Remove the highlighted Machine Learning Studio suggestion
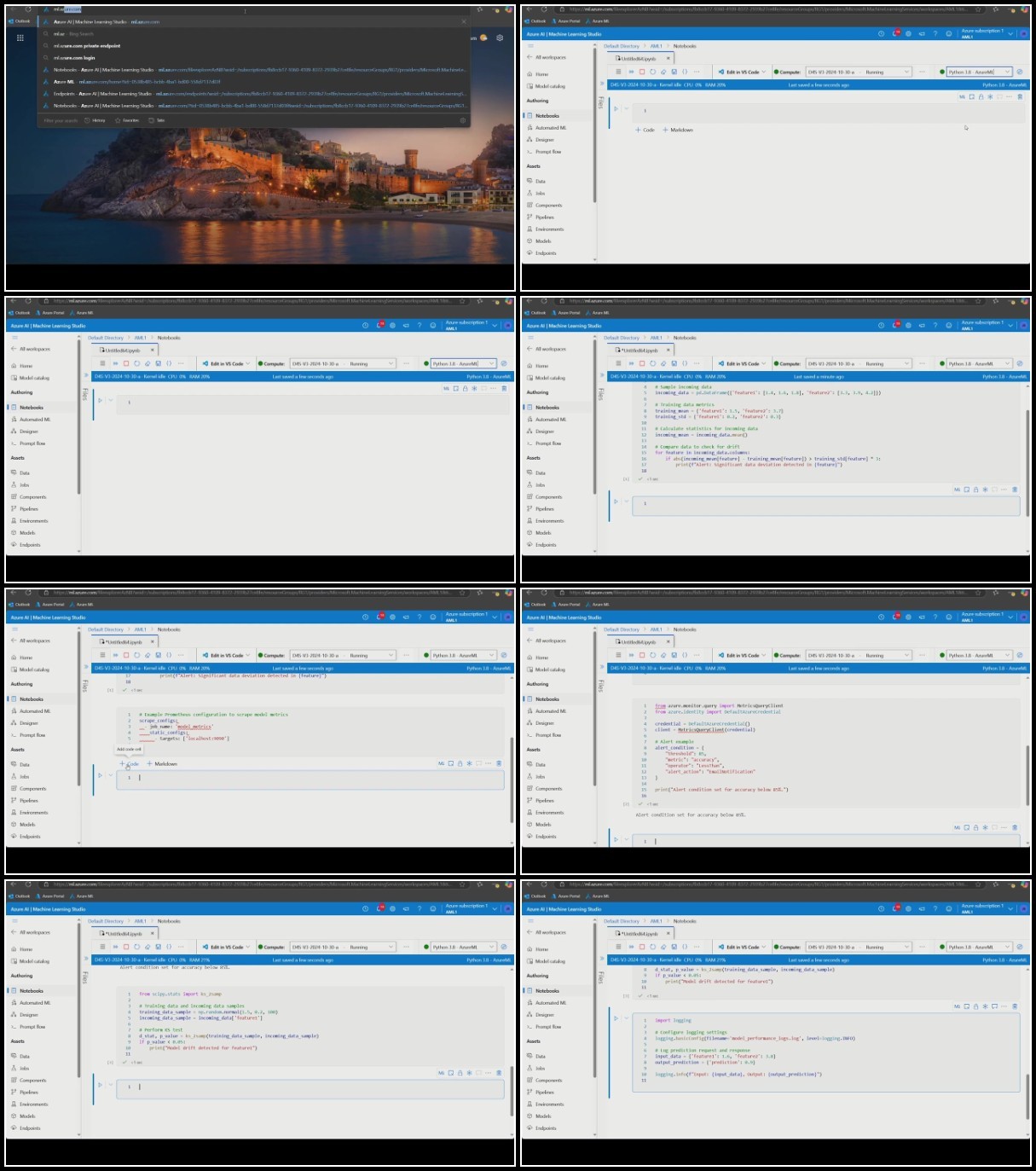Image resolution: width=1036 pixels, height=1171 pixels. pos(464,22)
